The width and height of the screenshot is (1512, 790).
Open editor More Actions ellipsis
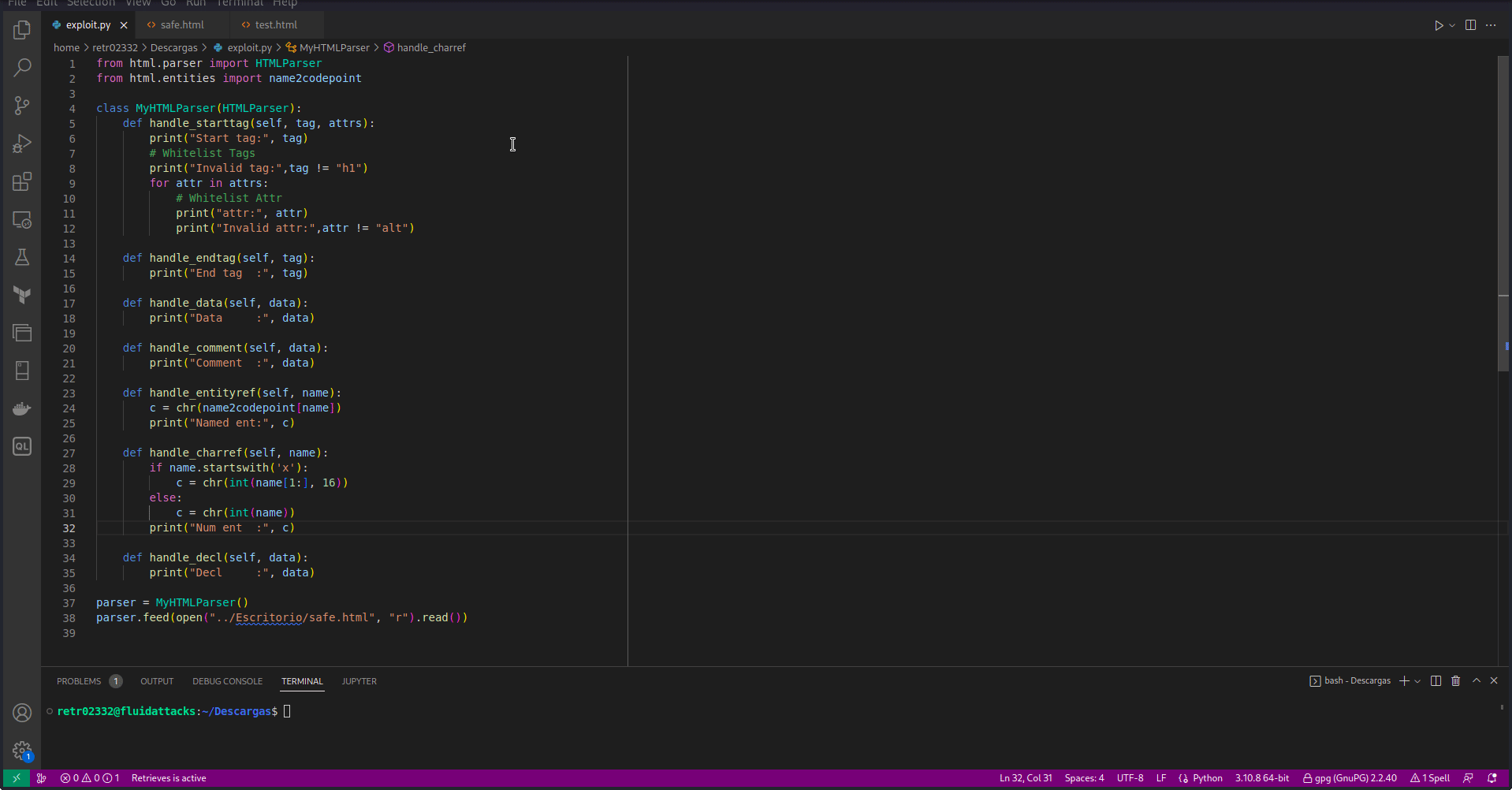click(1491, 25)
